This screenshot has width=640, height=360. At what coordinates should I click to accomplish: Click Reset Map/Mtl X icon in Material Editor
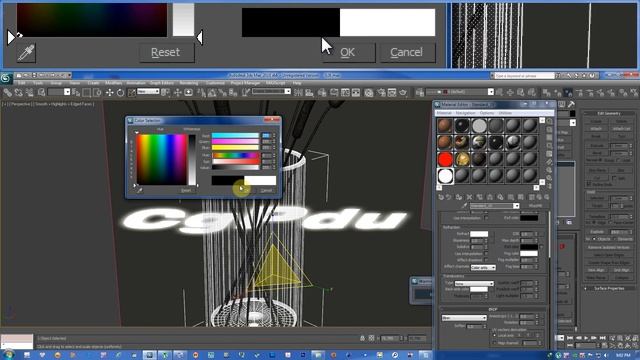pyautogui.click(x=469, y=197)
